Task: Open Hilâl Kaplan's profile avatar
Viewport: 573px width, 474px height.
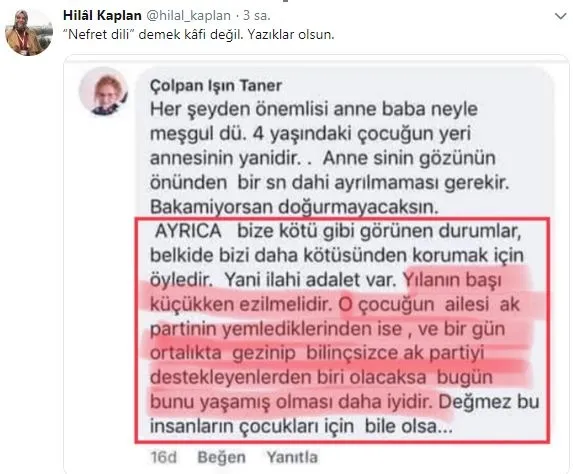Action: coord(29,33)
